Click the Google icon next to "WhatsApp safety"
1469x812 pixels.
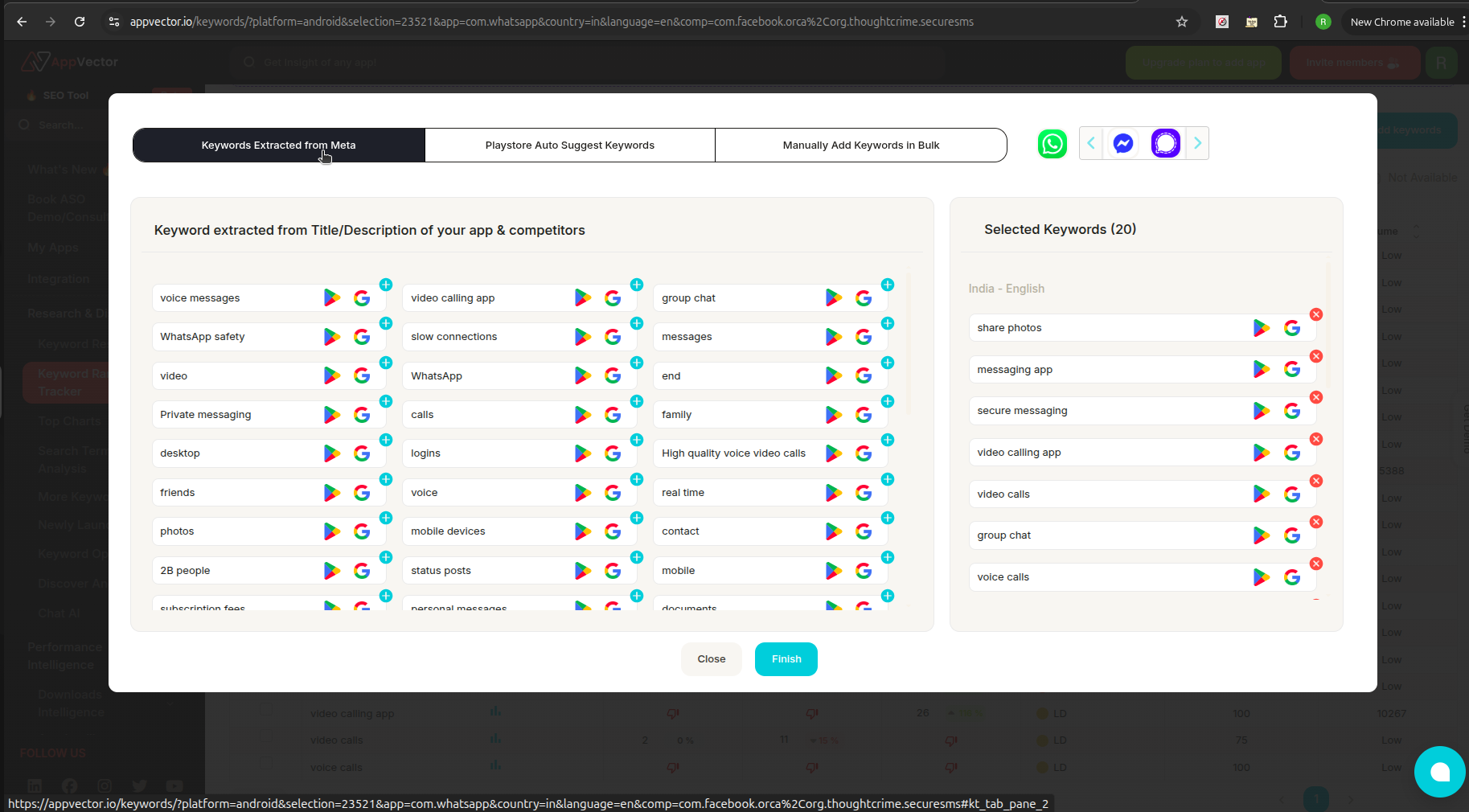coord(361,337)
